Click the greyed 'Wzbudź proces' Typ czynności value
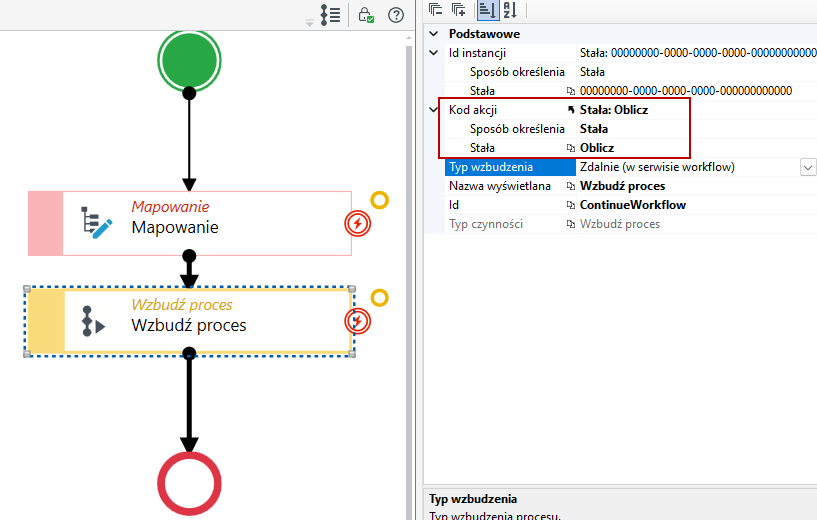Viewport: 817px width, 520px height. click(620, 224)
